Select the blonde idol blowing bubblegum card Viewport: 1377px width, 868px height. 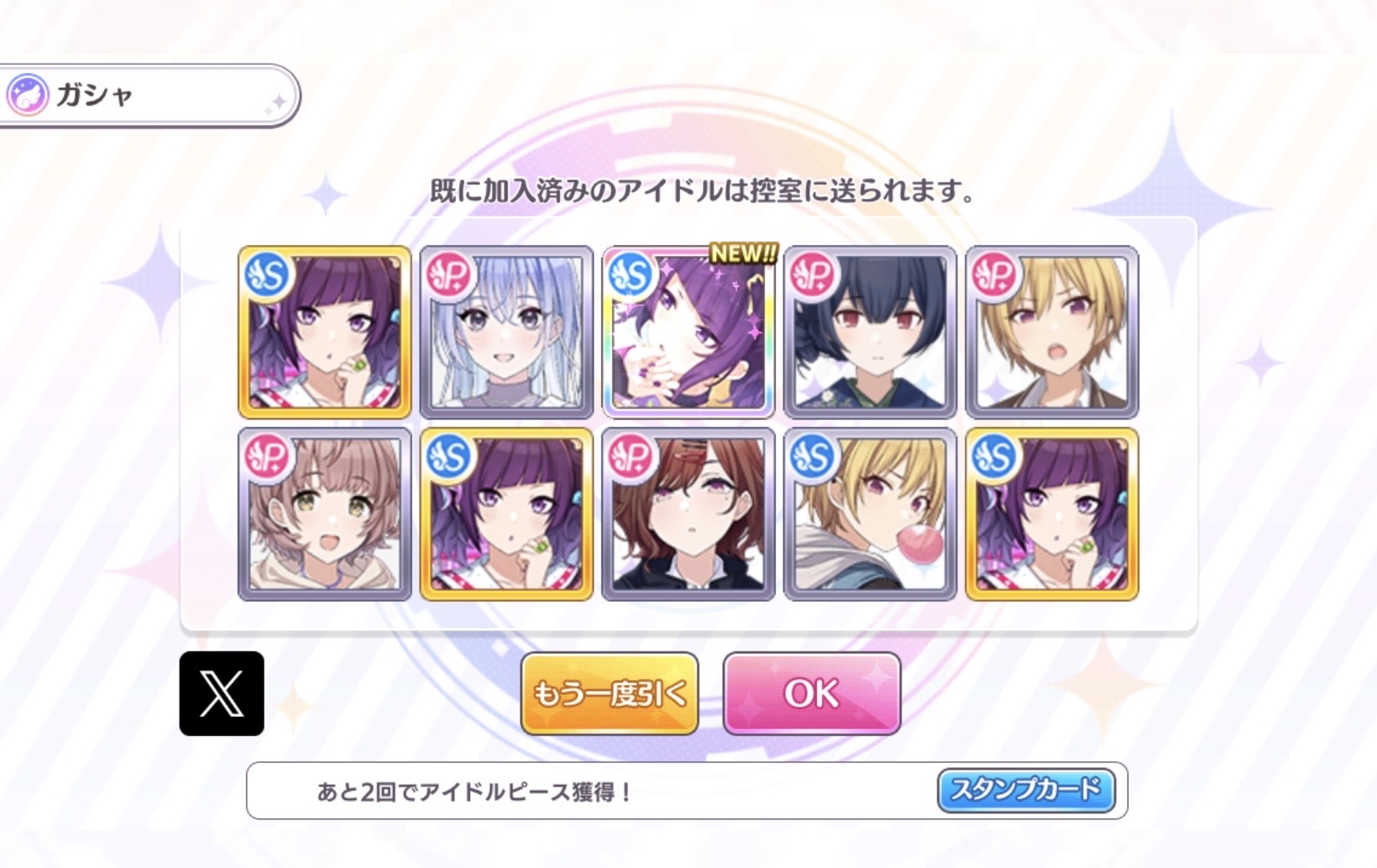pos(870,515)
